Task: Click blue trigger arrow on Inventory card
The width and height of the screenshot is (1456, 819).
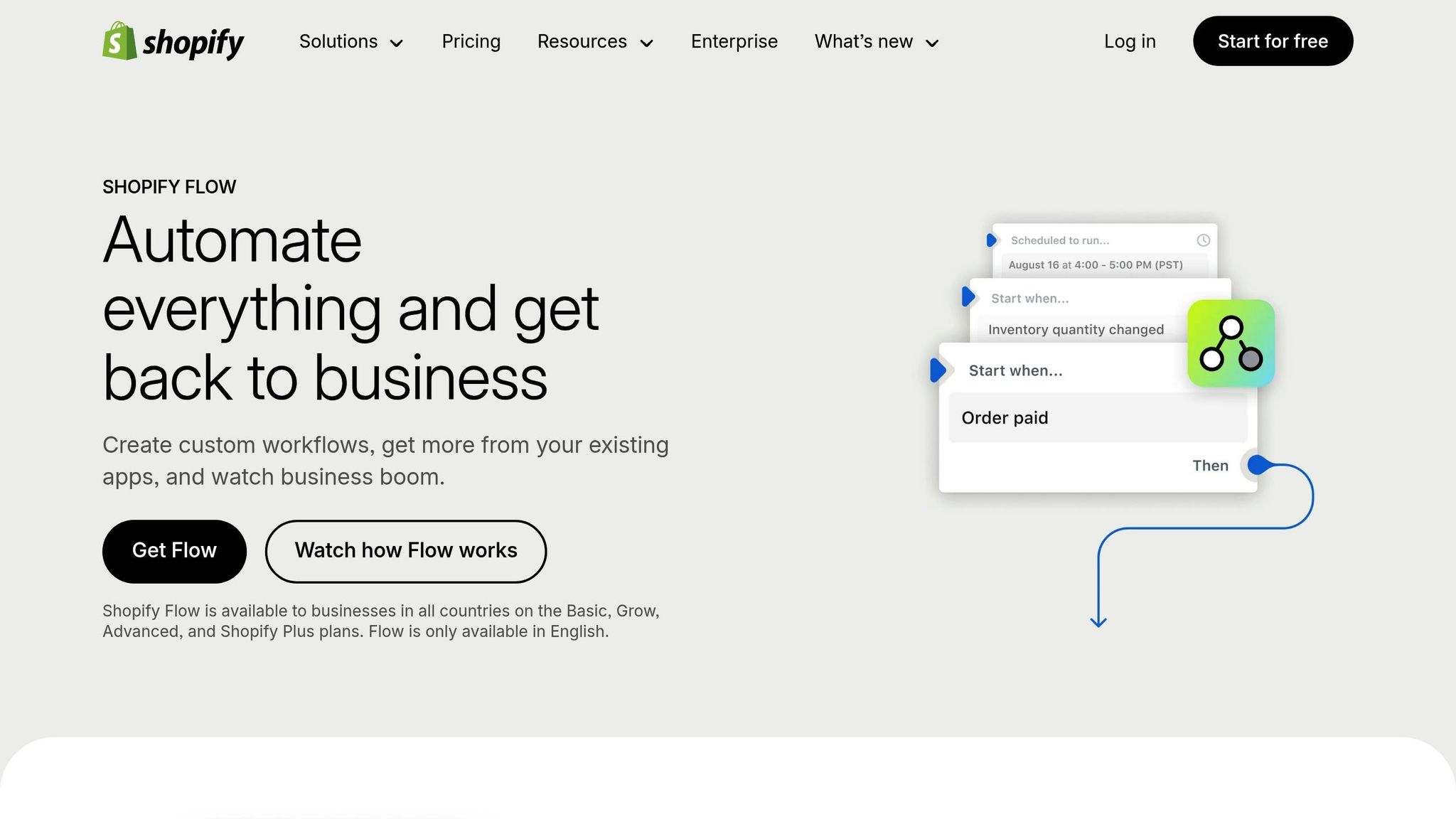Action: coord(968,296)
